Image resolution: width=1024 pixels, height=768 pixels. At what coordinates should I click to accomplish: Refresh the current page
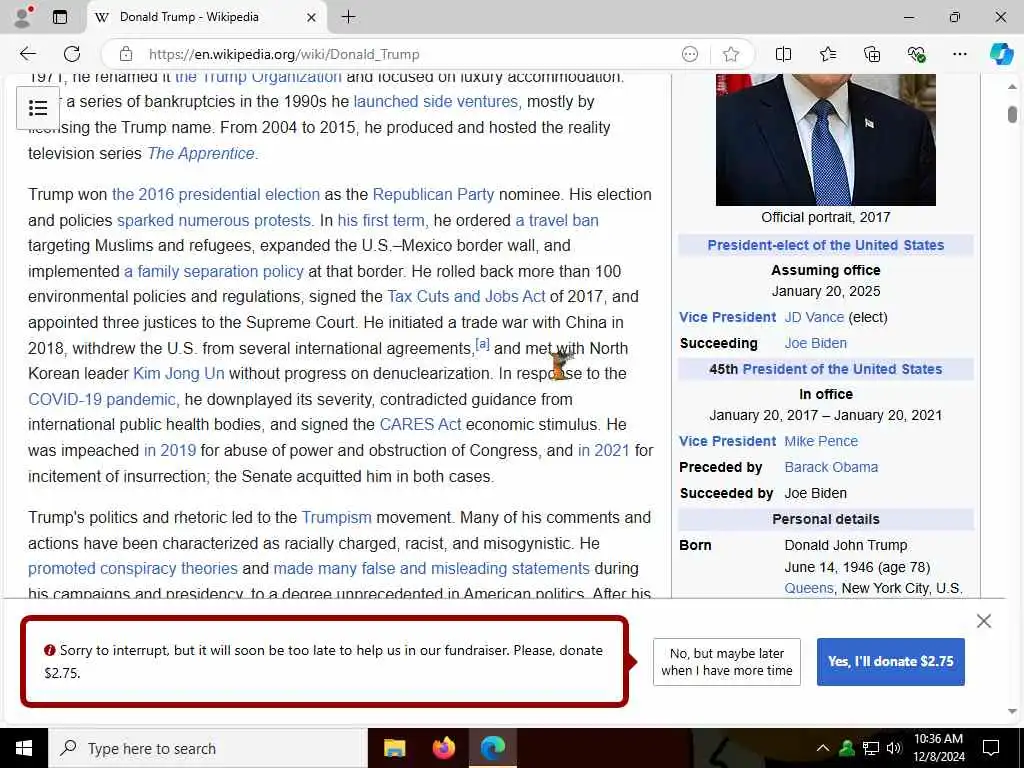[x=72, y=54]
